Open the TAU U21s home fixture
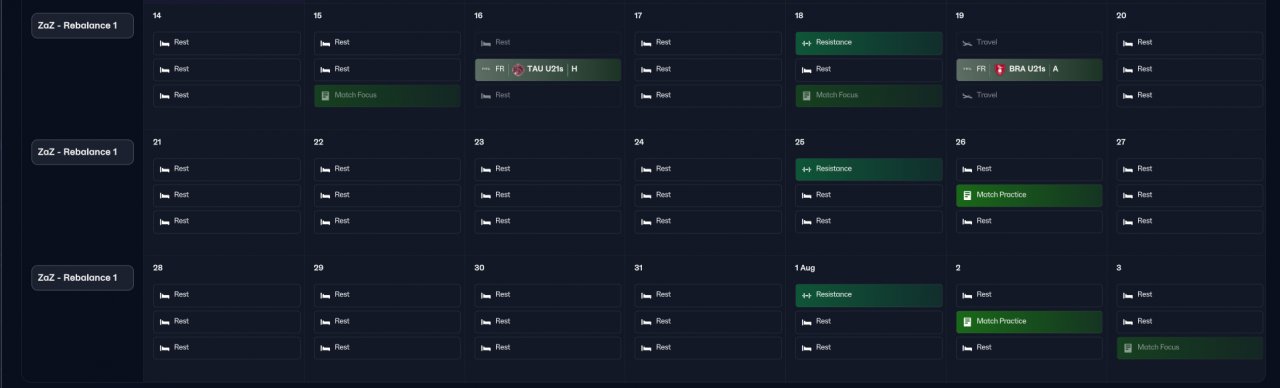This screenshot has width=1280, height=388. point(548,69)
